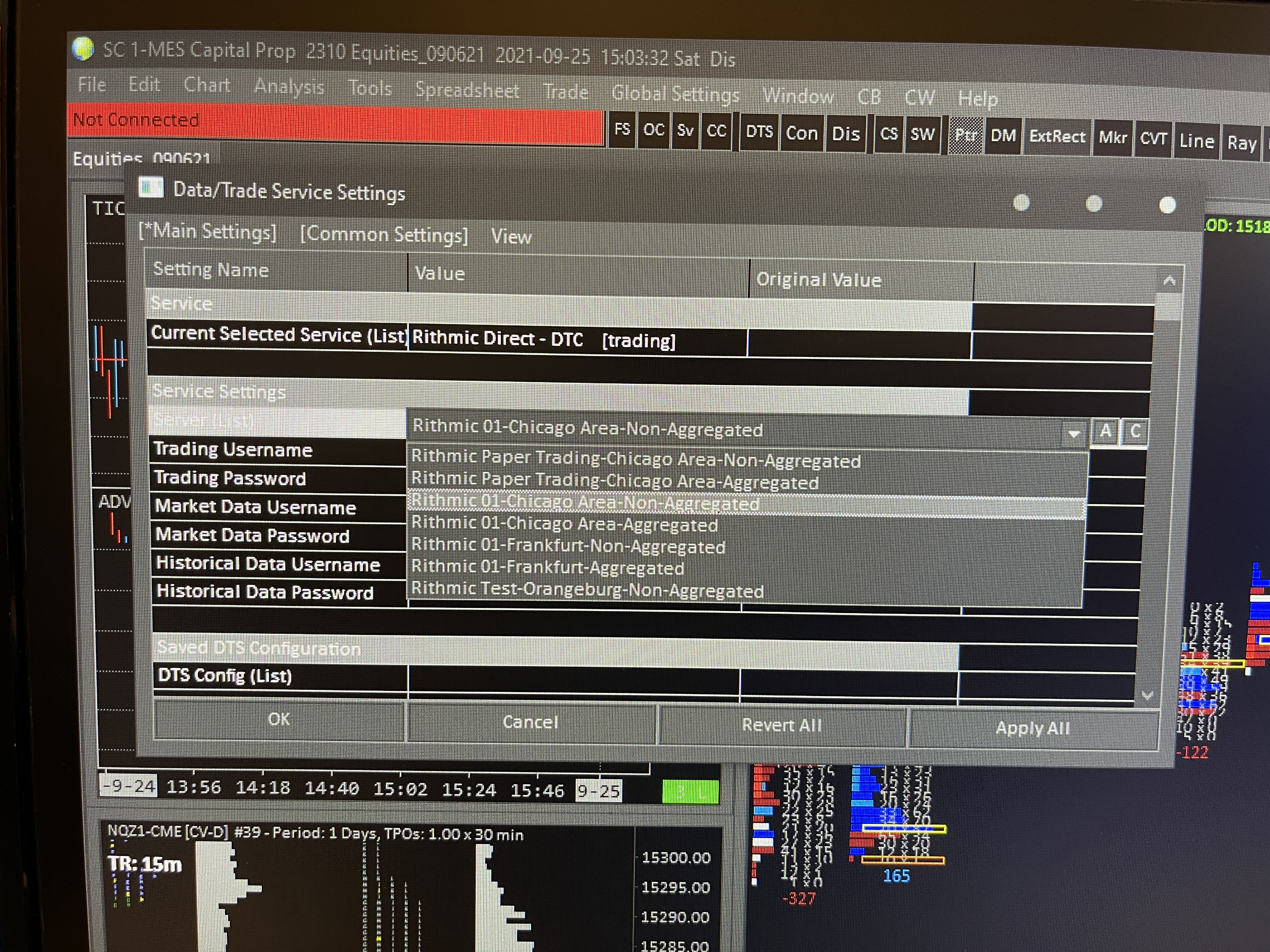Click the OC toolbar button
This screenshot has height=952, width=1270.
pyautogui.click(x=654, y=130)
